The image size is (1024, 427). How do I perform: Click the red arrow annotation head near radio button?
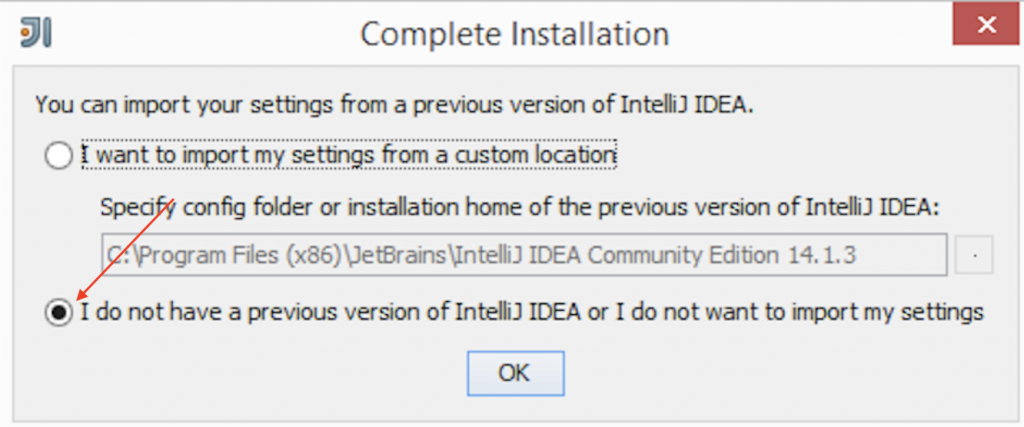pyautogui.click(x=84, y=292)
